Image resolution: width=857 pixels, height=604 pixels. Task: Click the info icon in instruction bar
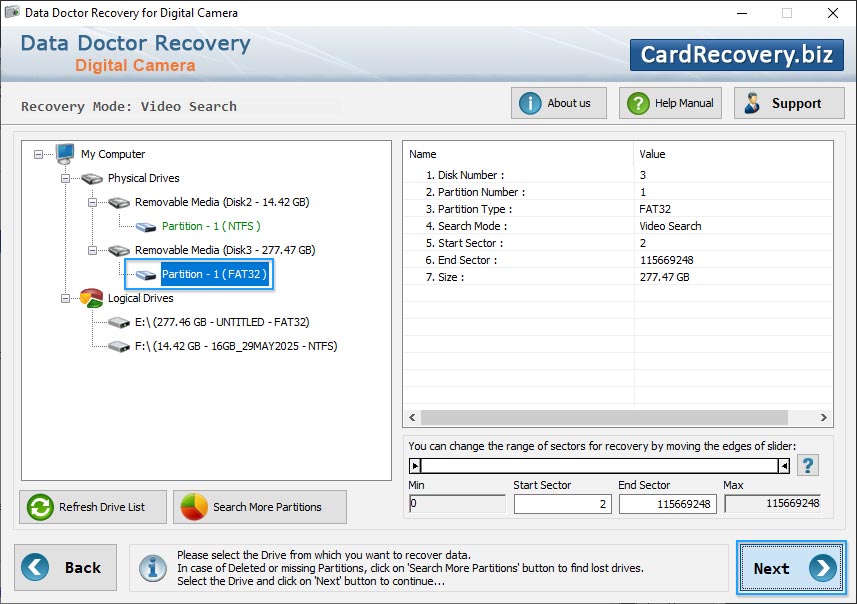coord(153,568)
